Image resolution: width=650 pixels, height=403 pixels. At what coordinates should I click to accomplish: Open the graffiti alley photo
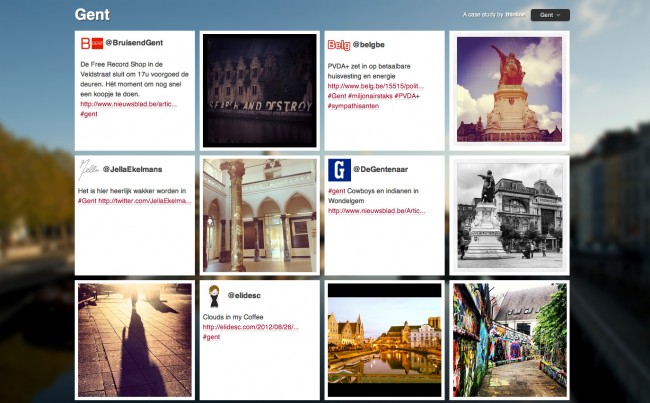tap(509, 340)
